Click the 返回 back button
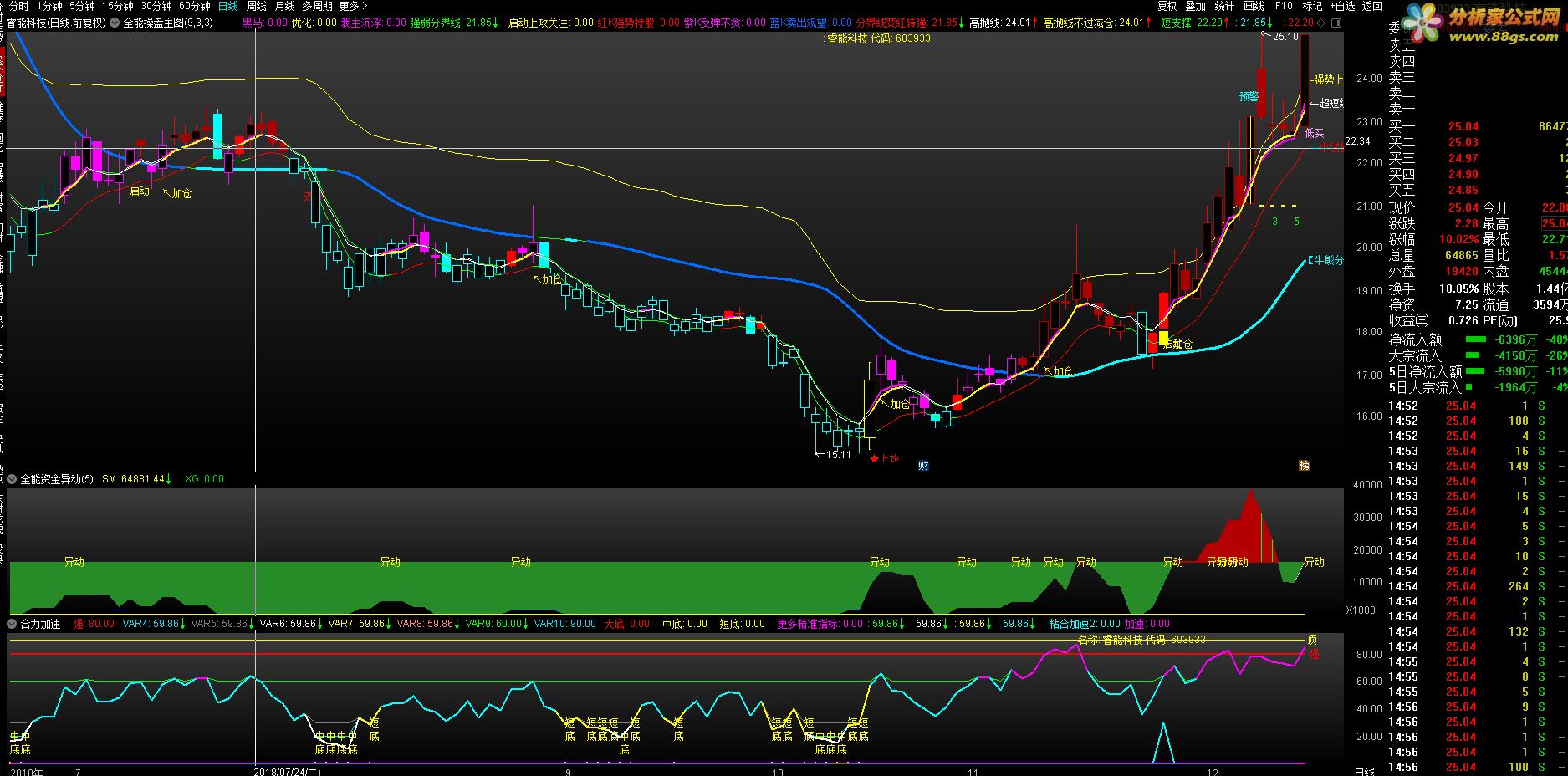The width and height of the screenshot is (1568, 776). pyautogui.click(x=1372, y=6)
